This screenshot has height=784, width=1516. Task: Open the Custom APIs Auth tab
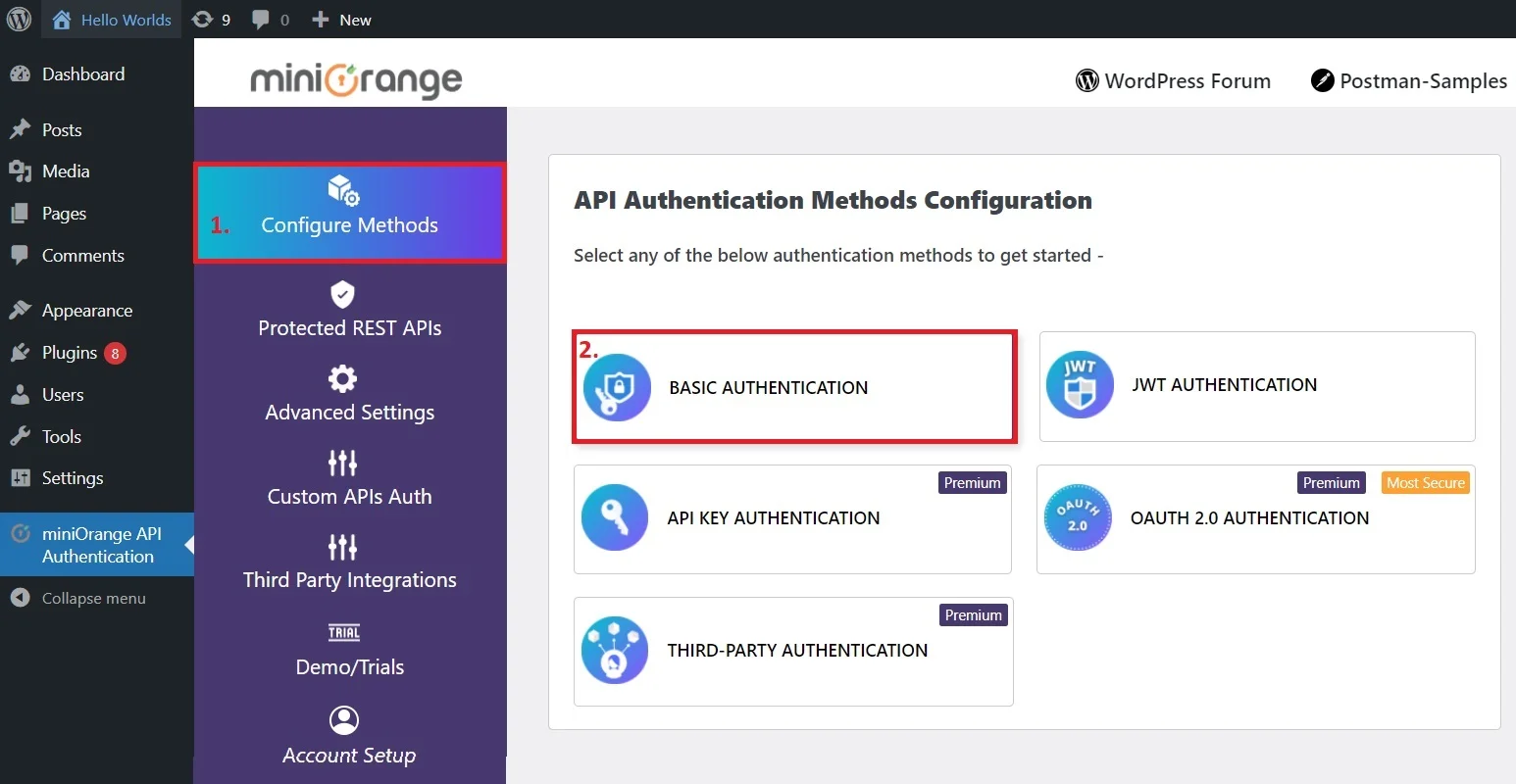[350, 478]
